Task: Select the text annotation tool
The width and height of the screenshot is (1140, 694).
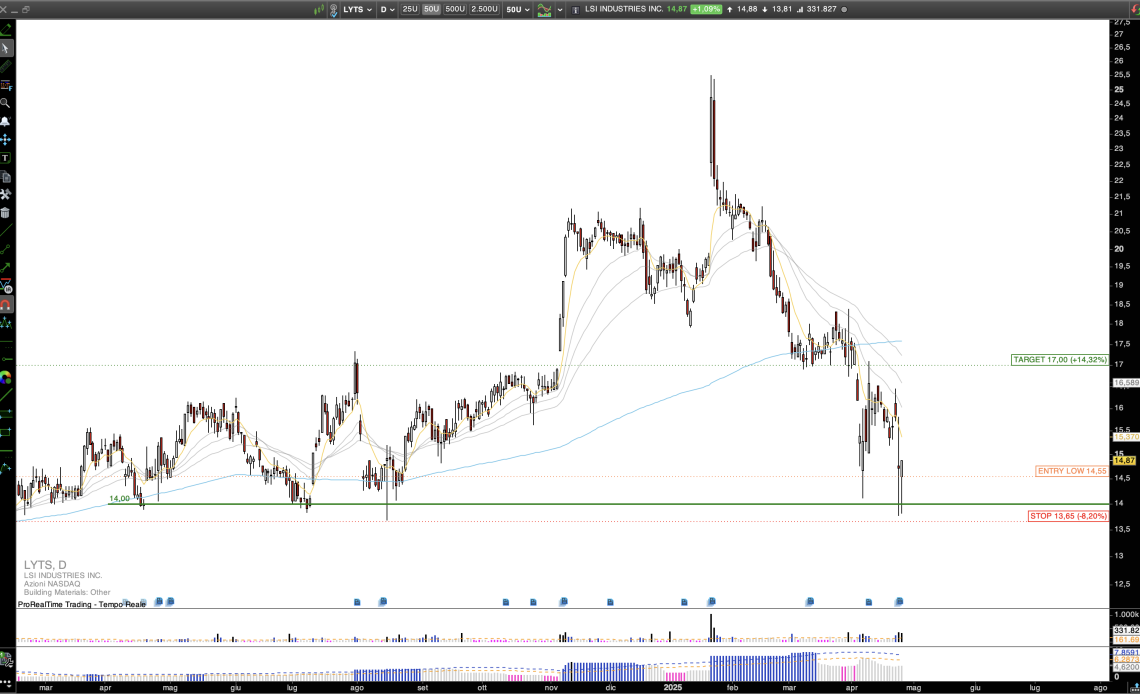Action: tap(6, 158)
